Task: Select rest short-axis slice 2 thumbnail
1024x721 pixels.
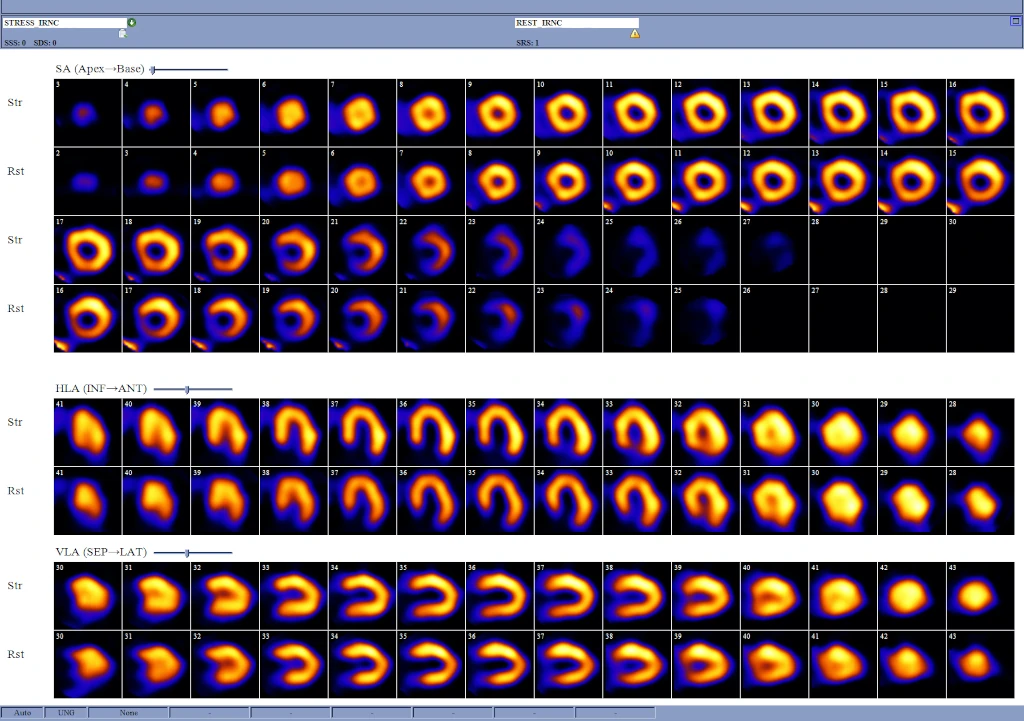Action: (x=87, y=181)
